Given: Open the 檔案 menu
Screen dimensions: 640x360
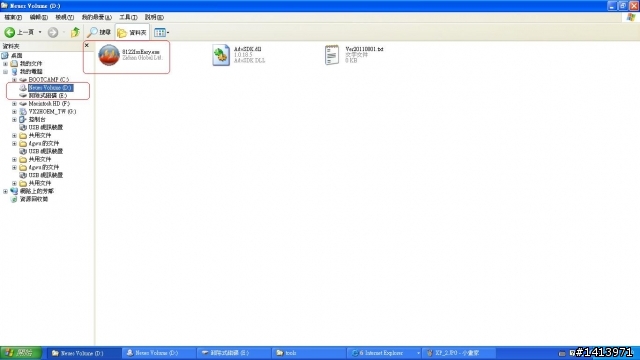Looking at the screenshot, I should [13, 17].
